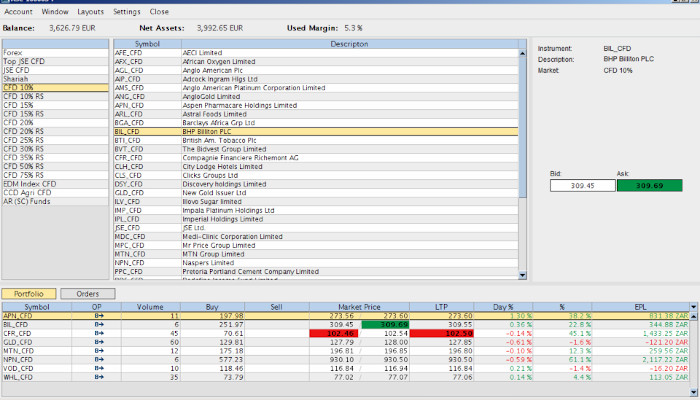
Task: Click the Bid price 309.45 box
Action: (578, 185)
